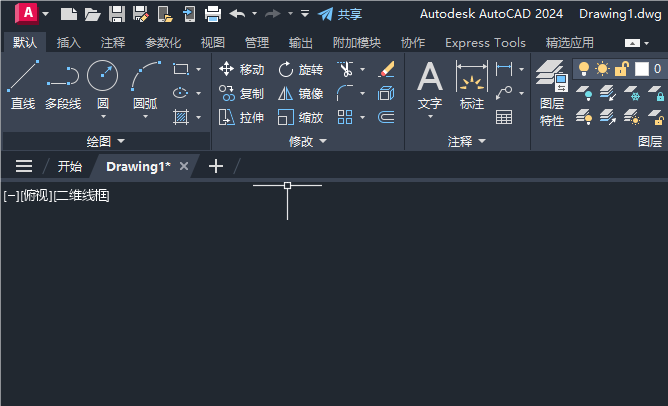
Task: Open the AutoCAD application menu arrow
Action: (46, 14)
